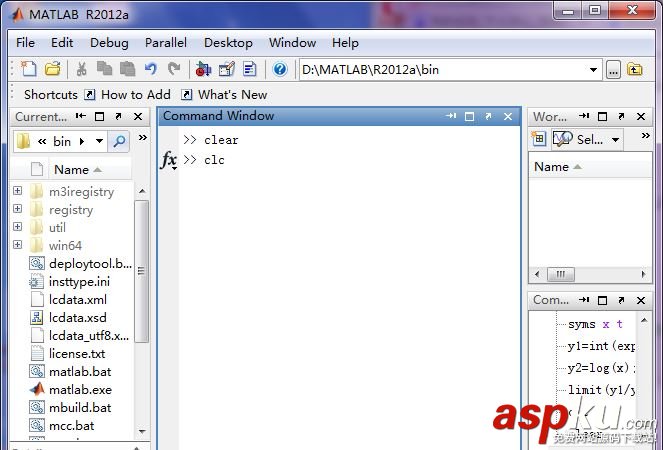Expand the win64 folder
Image resolution: width=663 pixels, height=450 pixels.
pos(17,244)
